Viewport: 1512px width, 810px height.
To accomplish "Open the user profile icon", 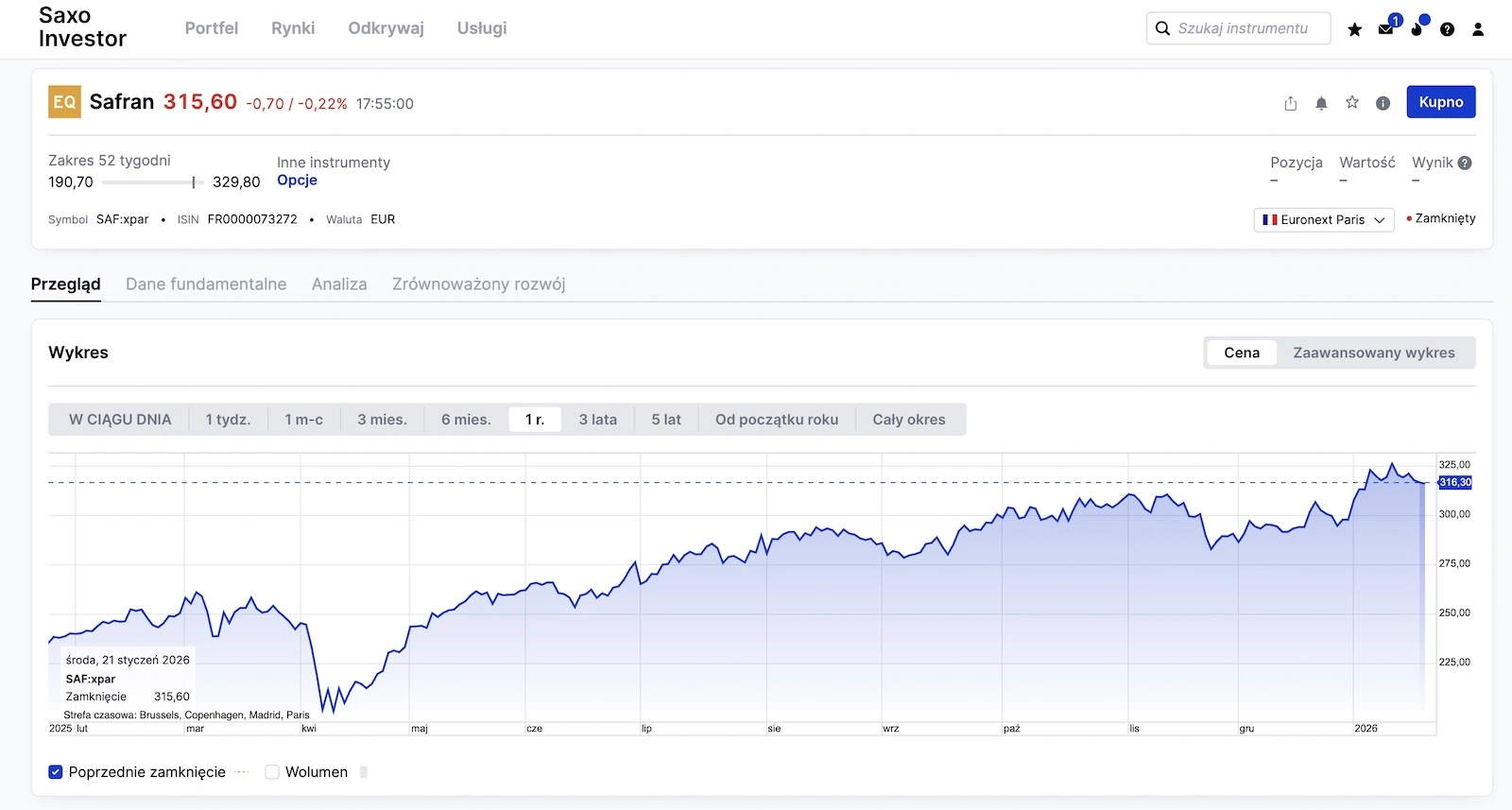I will (1478, 29).
